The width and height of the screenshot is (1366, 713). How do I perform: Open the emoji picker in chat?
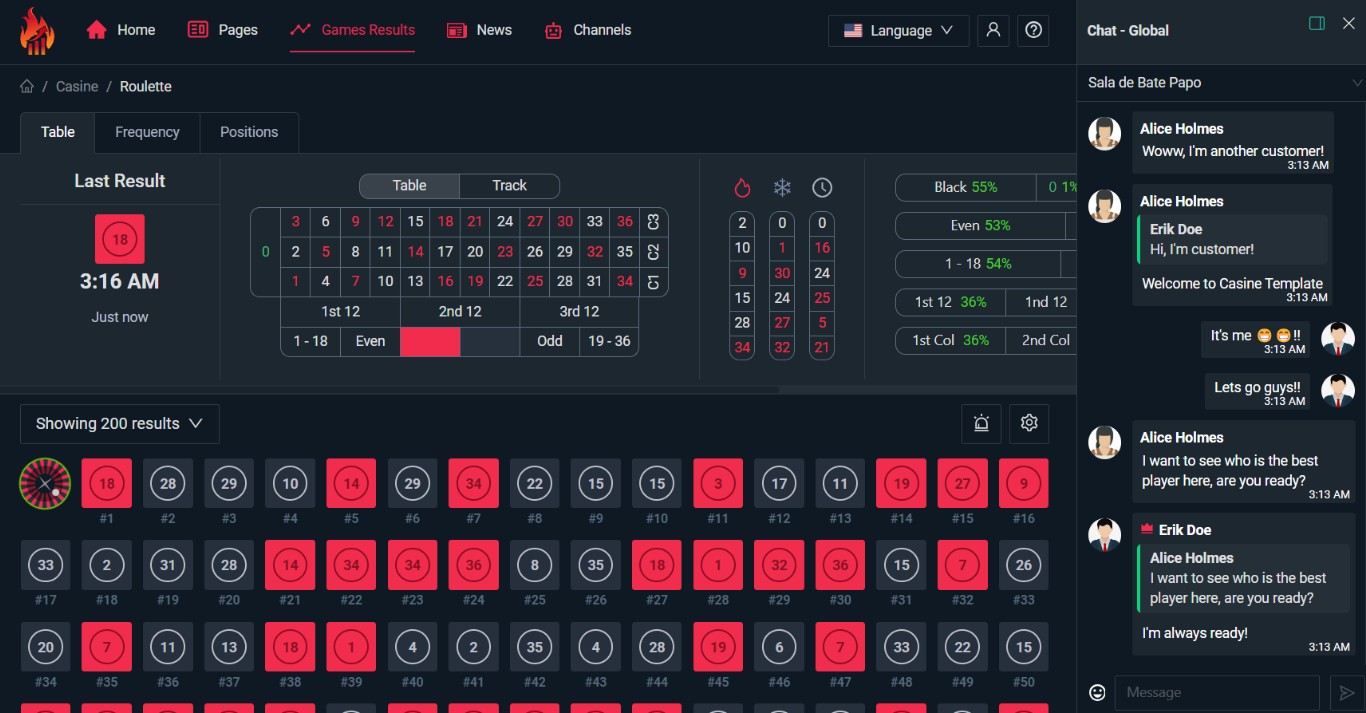tap(1097, 692)
